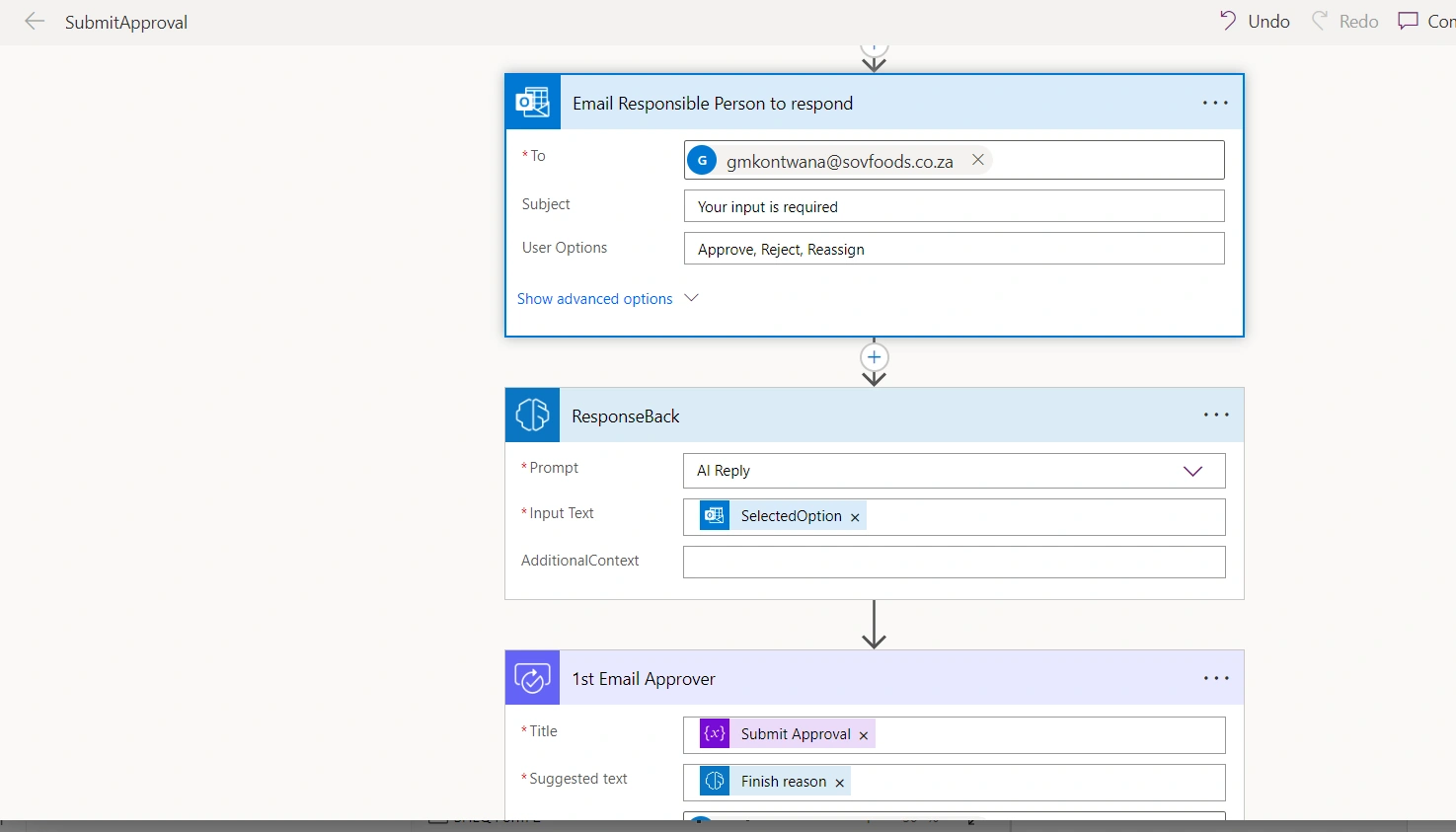This screenshot has width=1456, height=832.
Task: Open the ellipsis menu on 1st Email Approver card
Action: tap(1216, 678)
